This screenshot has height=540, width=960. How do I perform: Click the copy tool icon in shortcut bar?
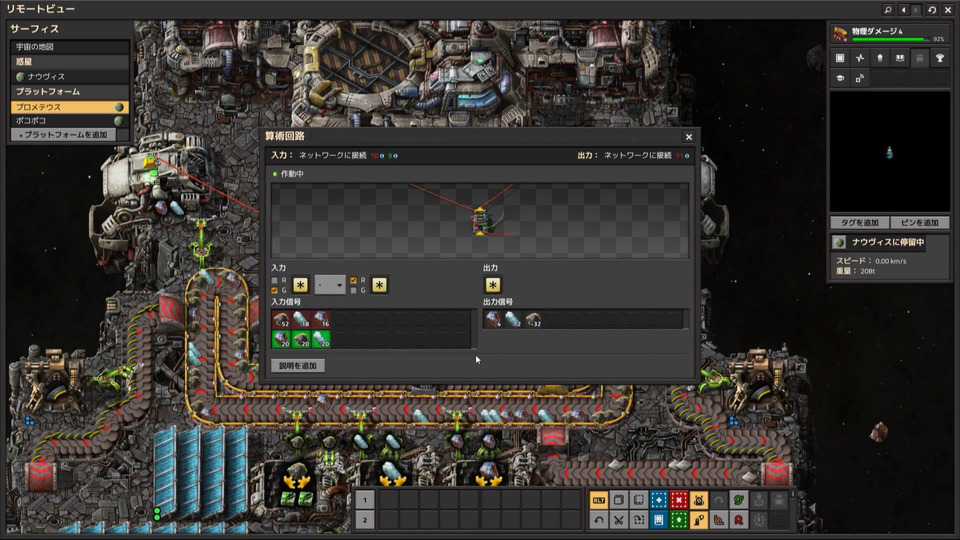click(x=618, y=500)
